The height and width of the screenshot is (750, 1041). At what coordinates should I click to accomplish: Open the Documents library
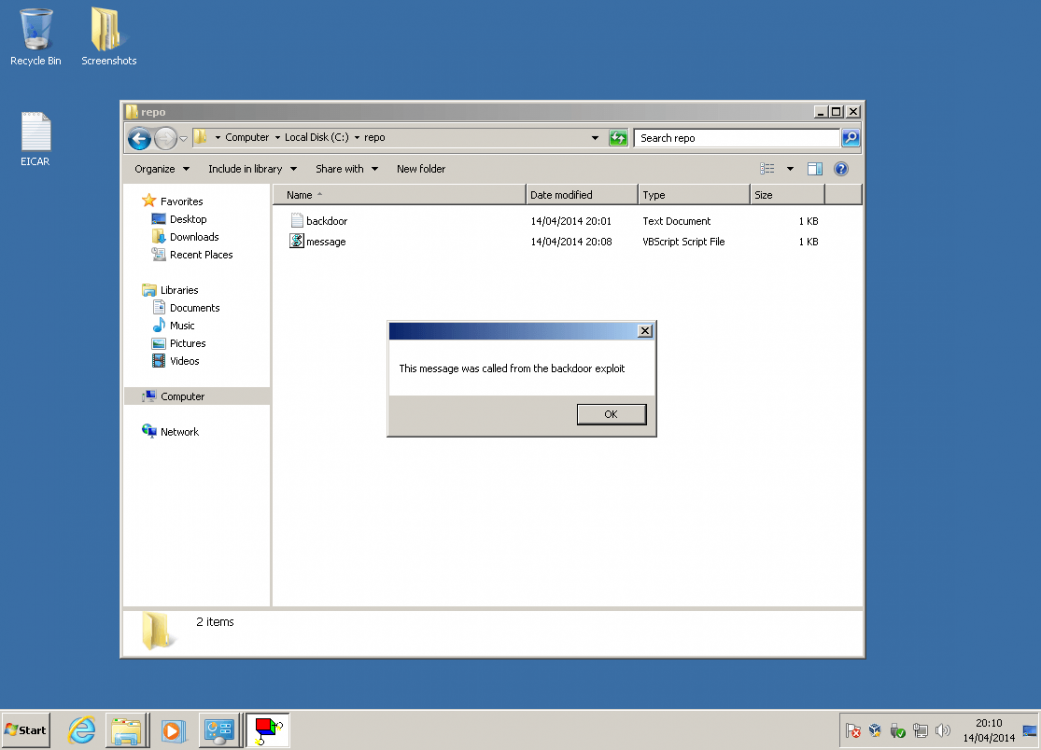pyautogui.click(x=186, y=308)
